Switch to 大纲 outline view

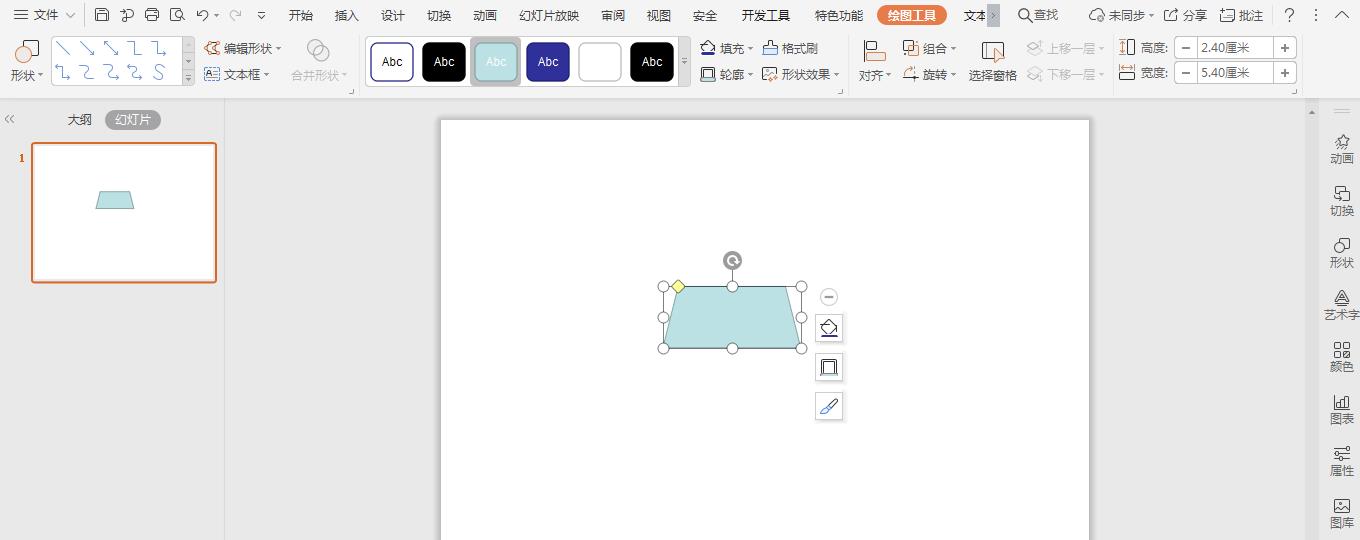coord(80,120)
